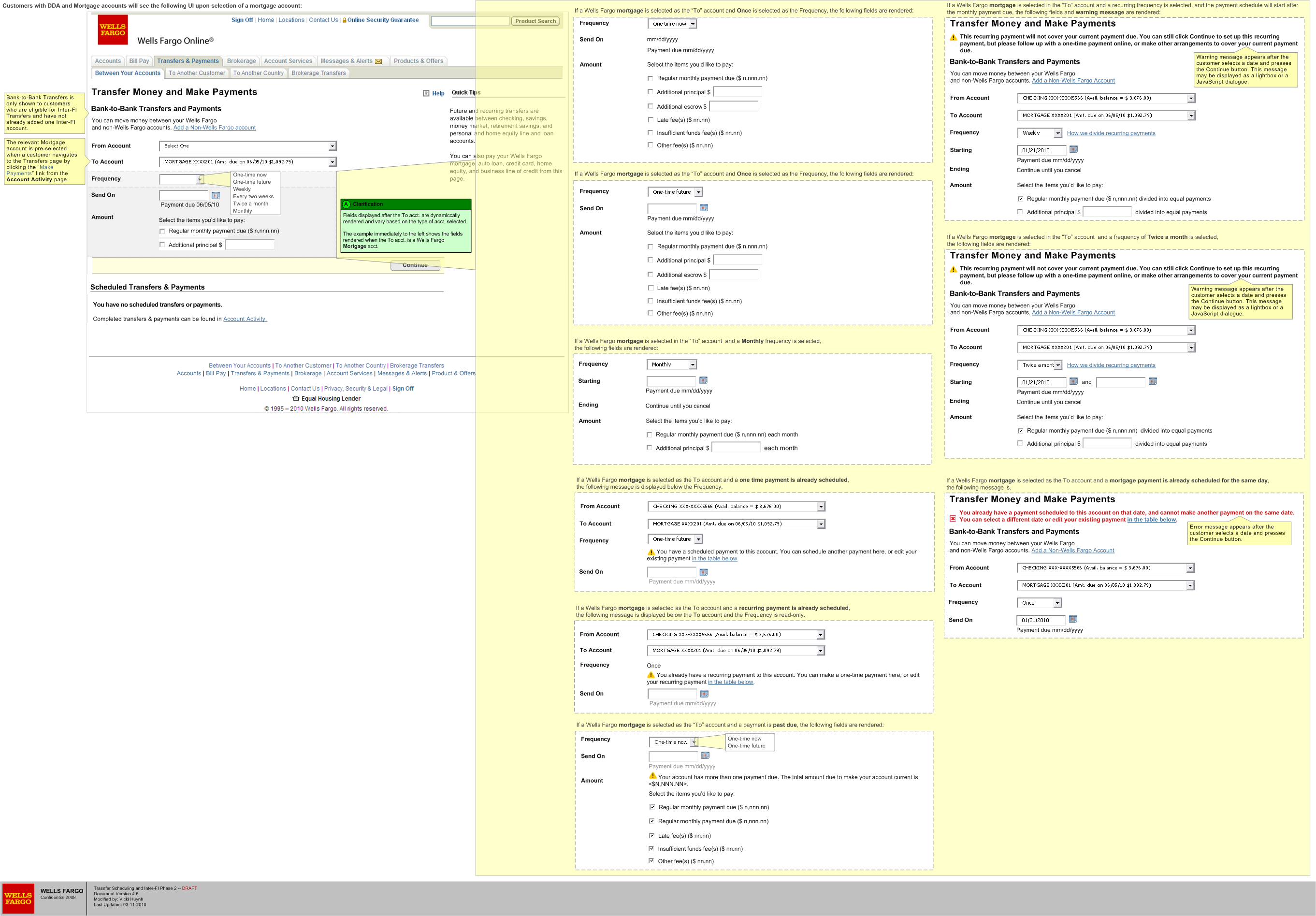Check Additional principal box in main form
The width and height of the screenshot is (1316, 916).
(162, 245)
